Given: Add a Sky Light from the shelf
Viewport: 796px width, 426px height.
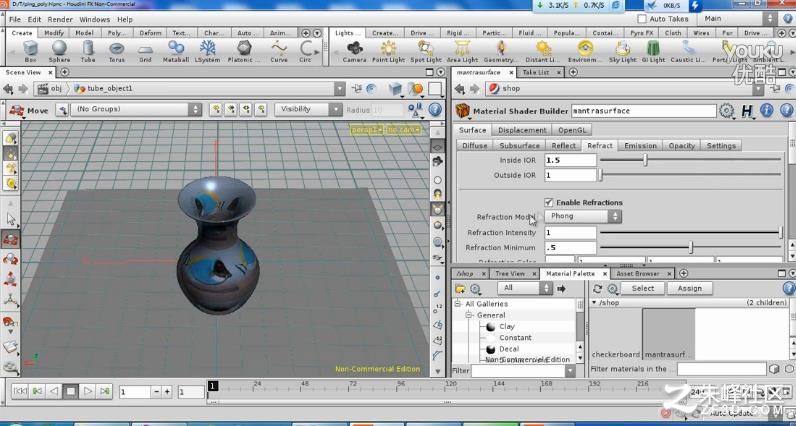Looking at the screenshot, I should 622,51.
